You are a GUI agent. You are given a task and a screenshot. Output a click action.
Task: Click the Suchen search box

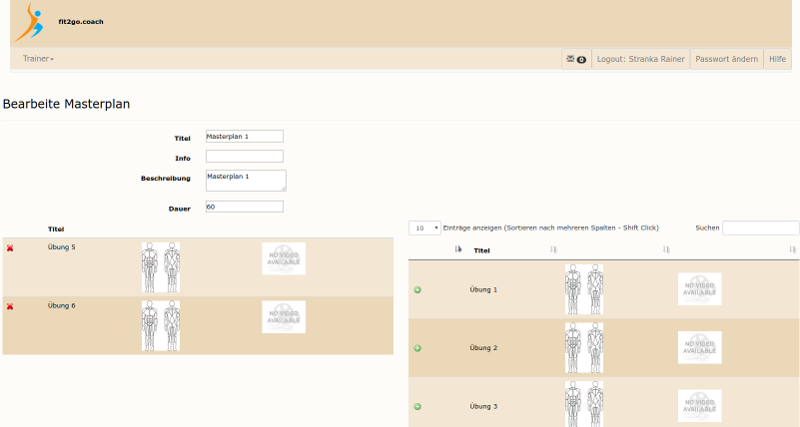[760, 228]
